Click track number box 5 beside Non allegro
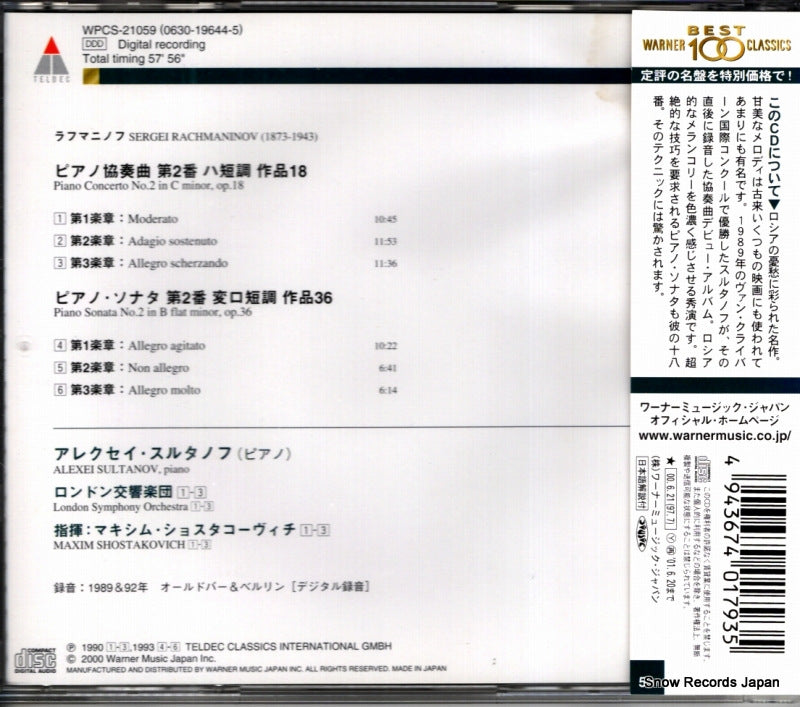Viewport: 800px width, 707px height. pyautogui.click(x=60, y=368)
